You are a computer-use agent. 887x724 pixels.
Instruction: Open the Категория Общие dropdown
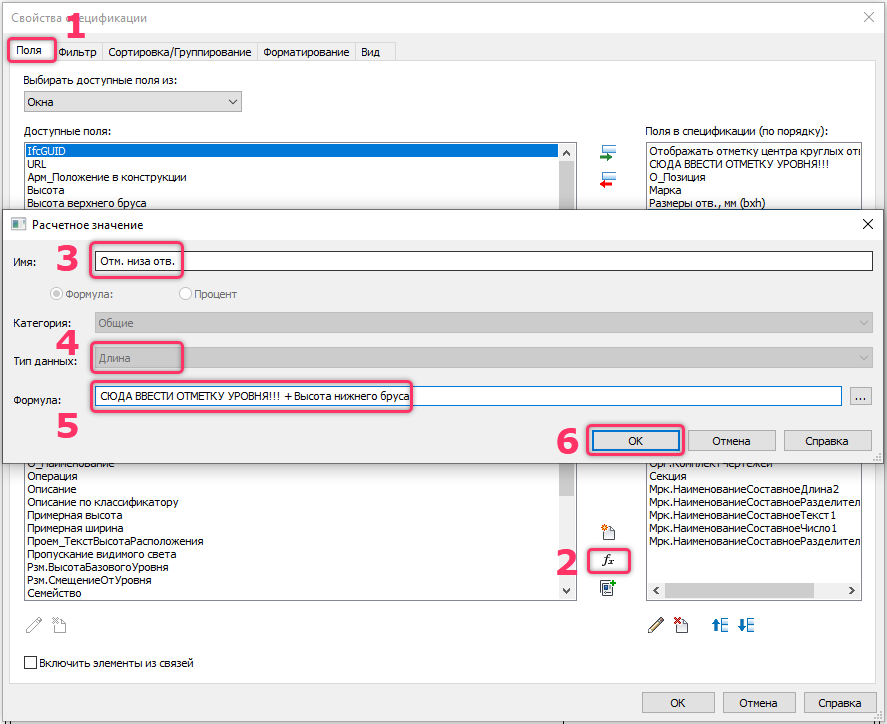pos(484,323)
